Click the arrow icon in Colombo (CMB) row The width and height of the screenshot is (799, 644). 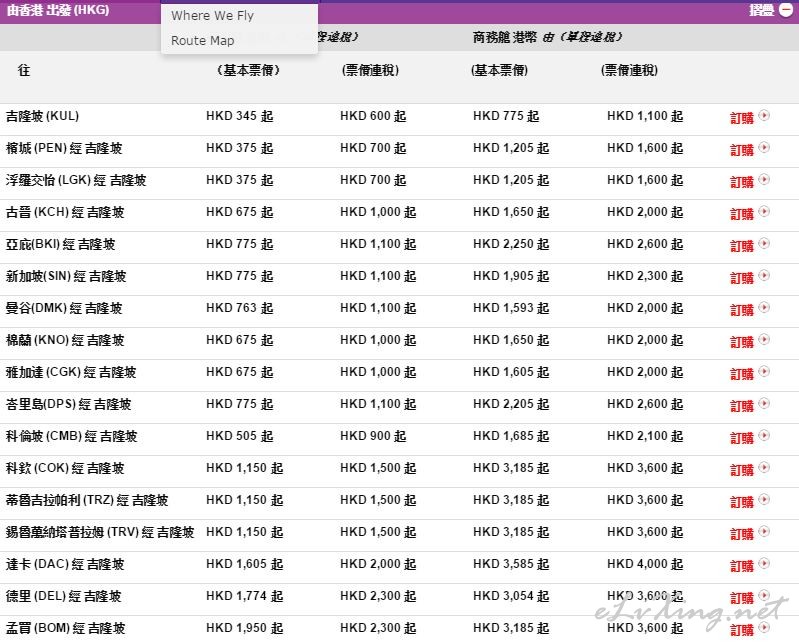coord(764,436)
